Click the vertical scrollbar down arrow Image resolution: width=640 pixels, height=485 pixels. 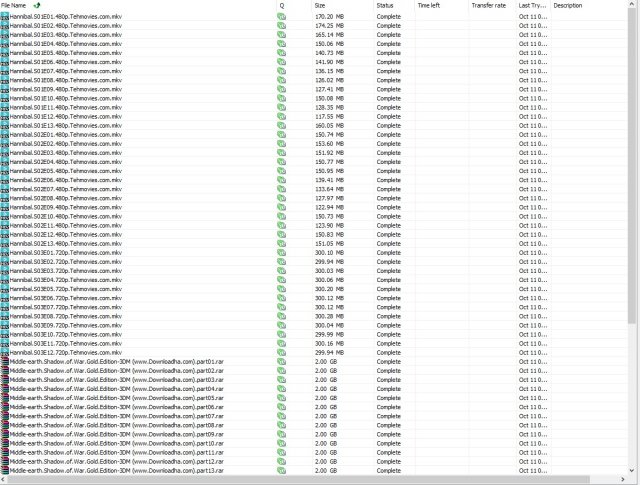pos(632,470)
